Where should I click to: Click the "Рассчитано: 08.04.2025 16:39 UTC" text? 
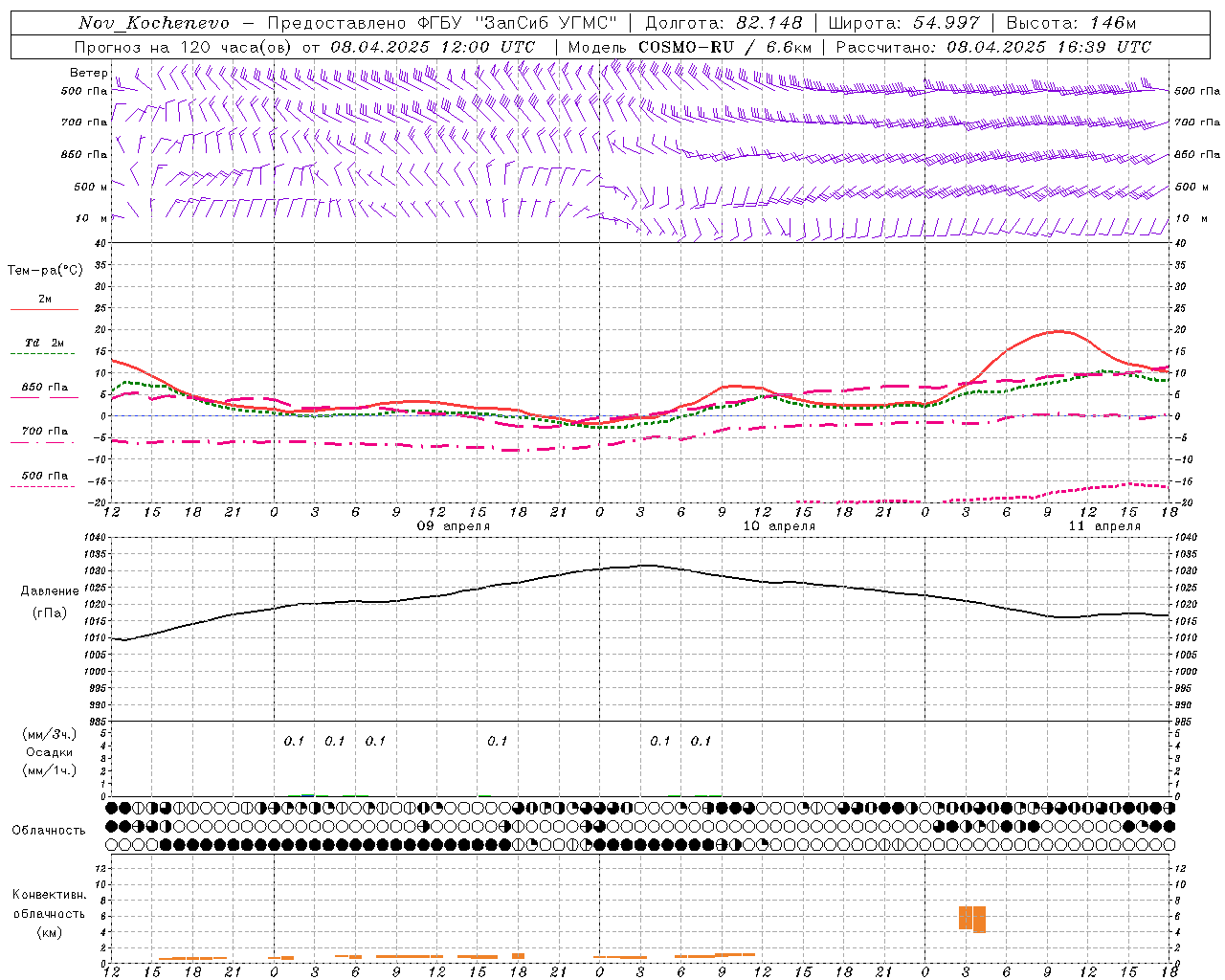click(993, 47)
